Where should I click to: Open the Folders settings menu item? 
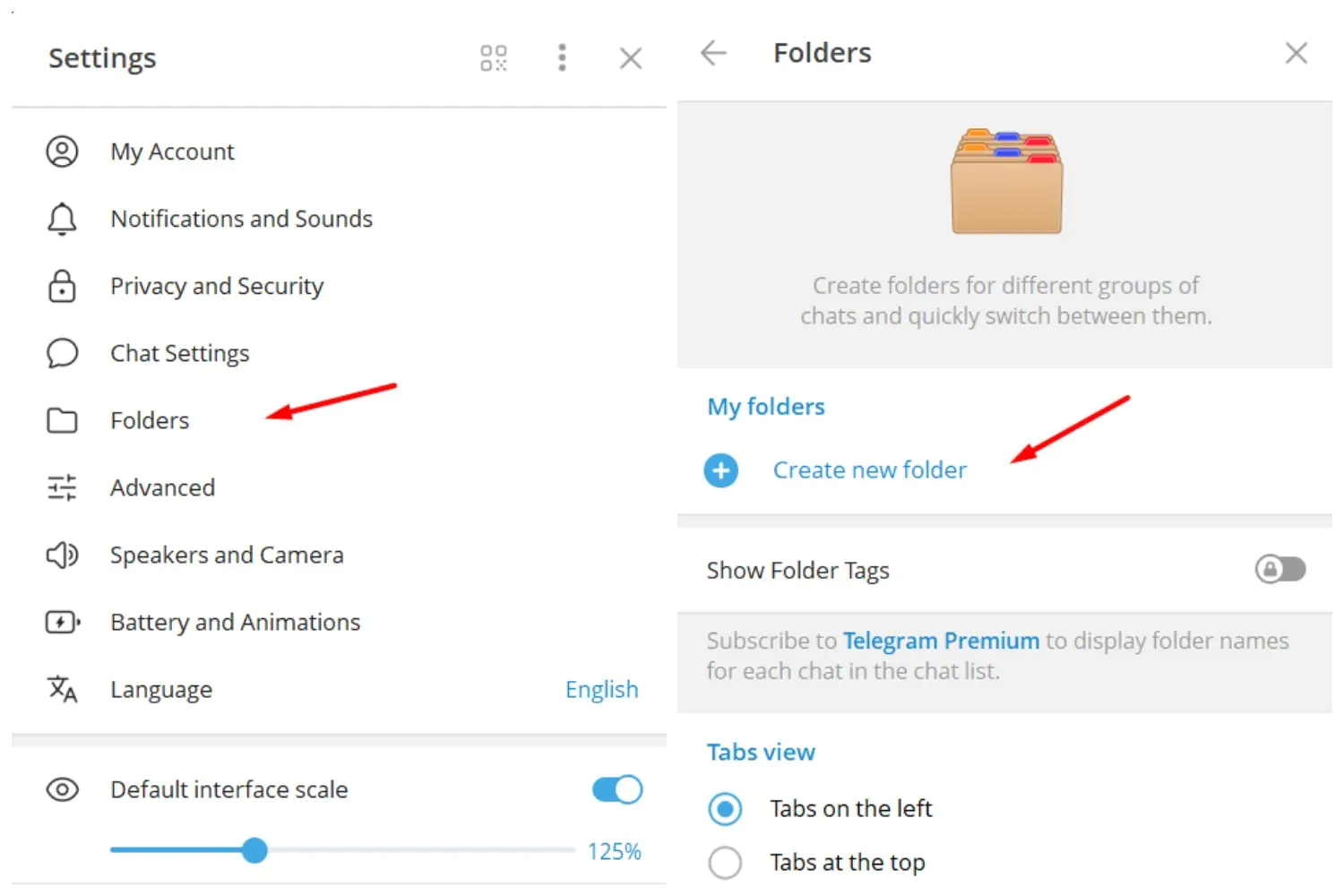pyautogui.click(x=150, y=420)
